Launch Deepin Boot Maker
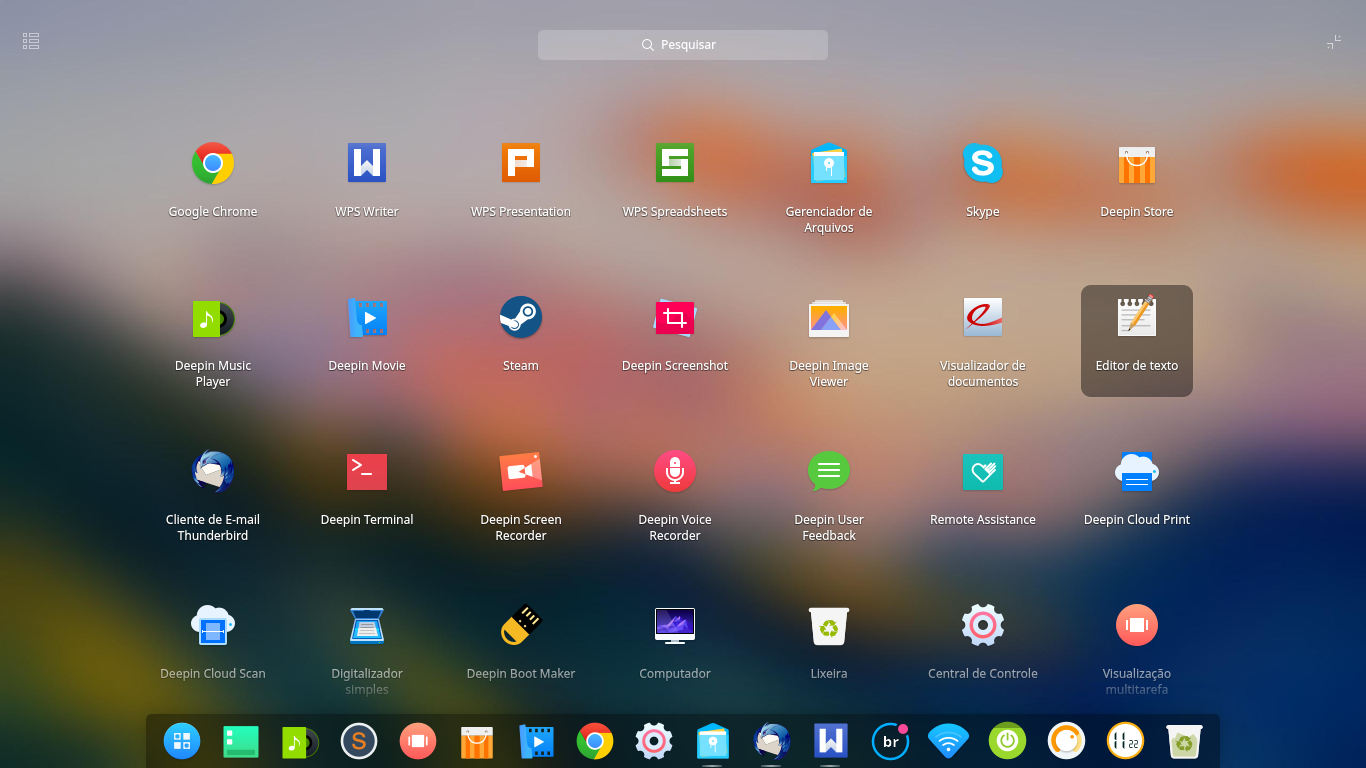The image size is (1366, 768). 521,625
